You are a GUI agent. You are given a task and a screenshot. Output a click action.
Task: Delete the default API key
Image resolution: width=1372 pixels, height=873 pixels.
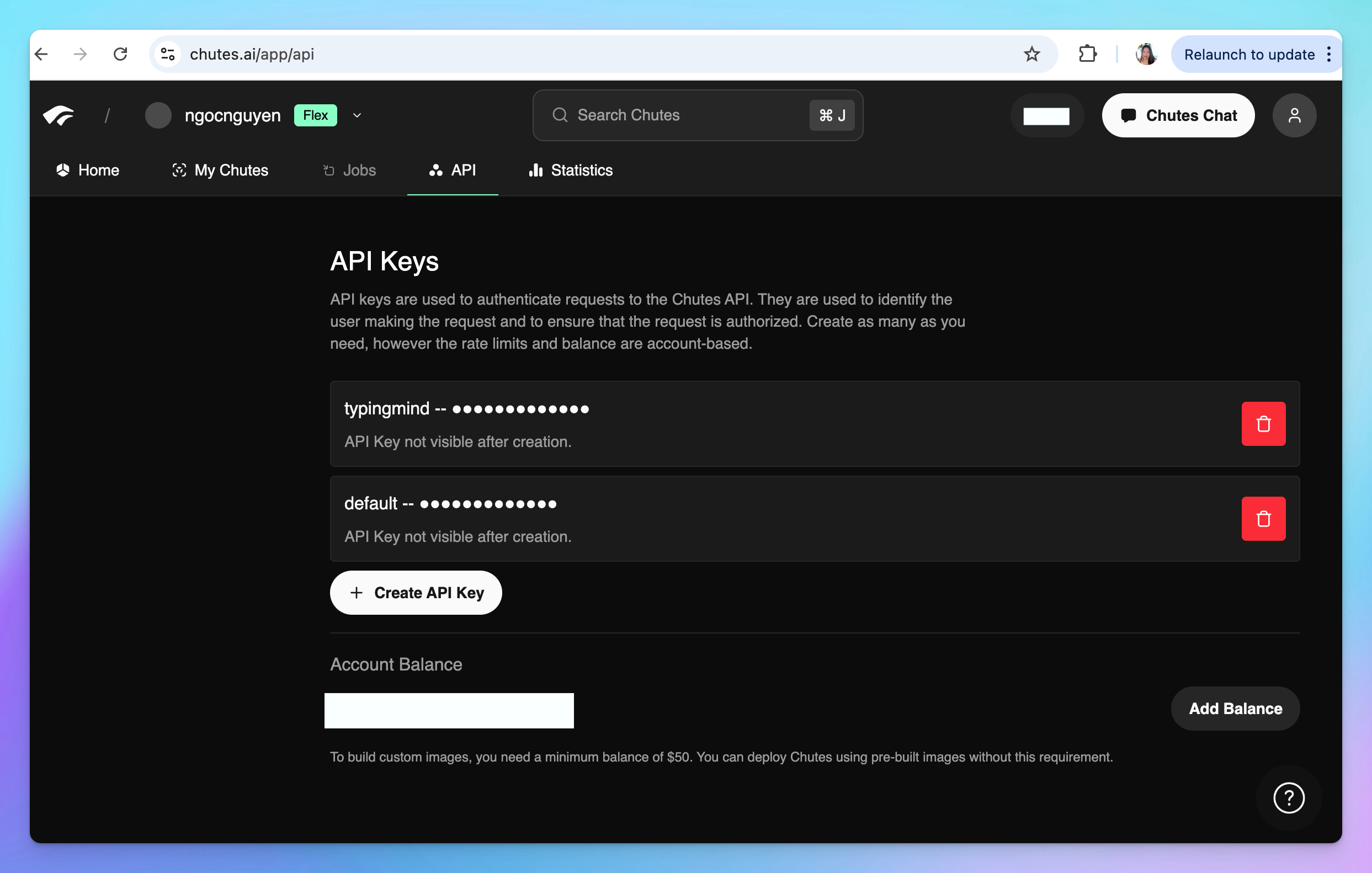1263,519
